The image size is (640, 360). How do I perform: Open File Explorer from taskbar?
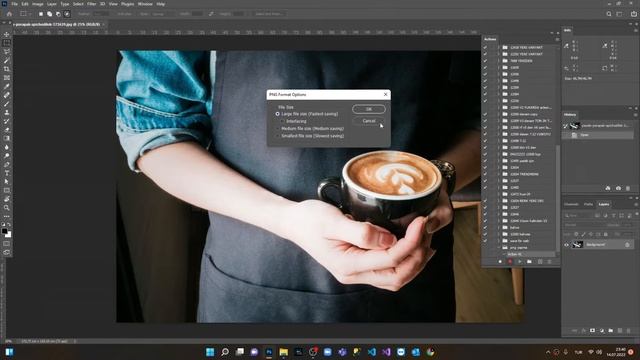pyautogui.click(x=284, y=352)
